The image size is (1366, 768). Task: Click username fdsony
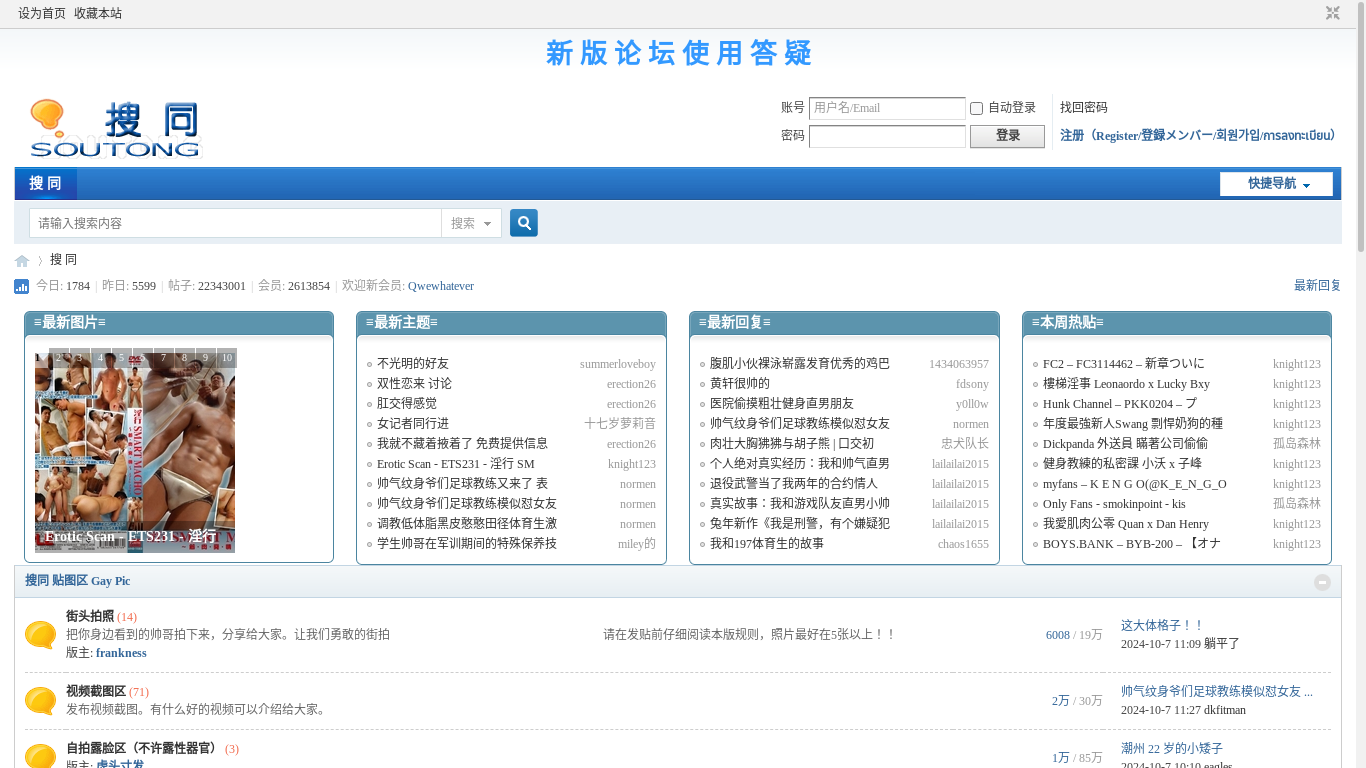pyautogui.click(x=972, y=384)
